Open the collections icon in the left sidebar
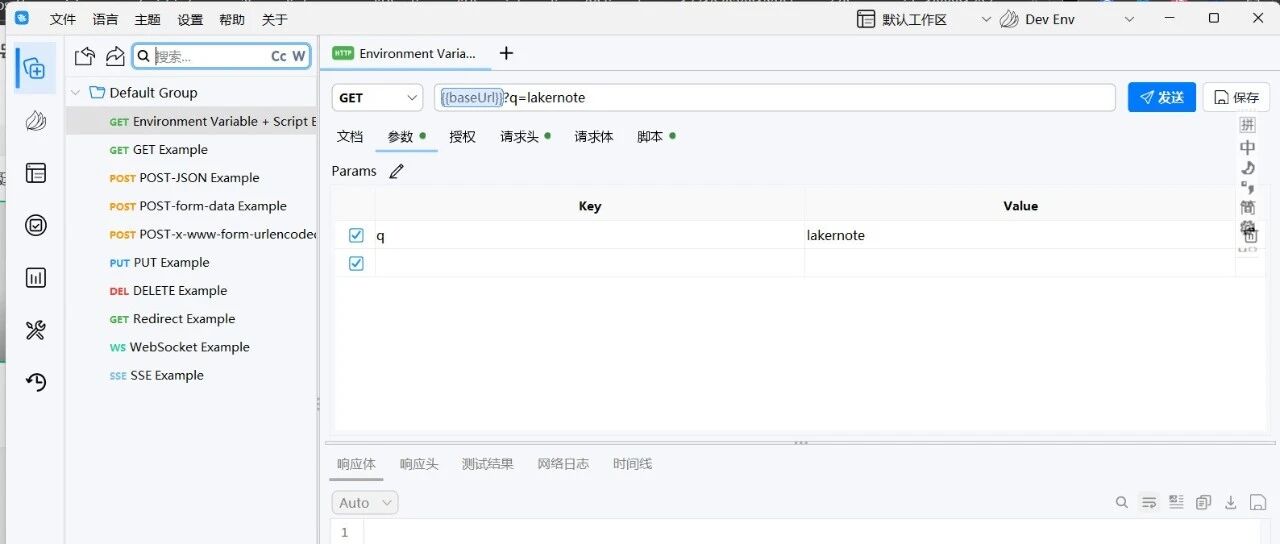The image size is (1280, 544). coord(35,68)
